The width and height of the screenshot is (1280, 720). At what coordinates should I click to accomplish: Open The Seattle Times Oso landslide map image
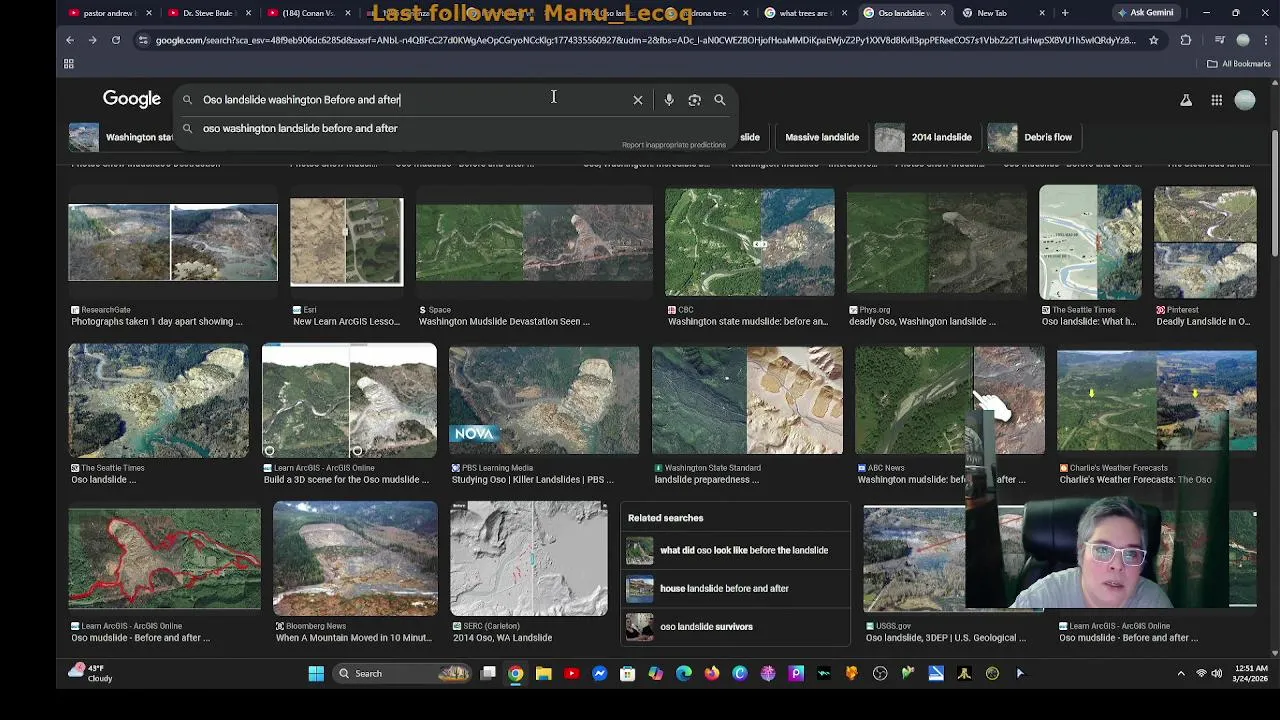pyautogui.click(x=1090, y=242)
